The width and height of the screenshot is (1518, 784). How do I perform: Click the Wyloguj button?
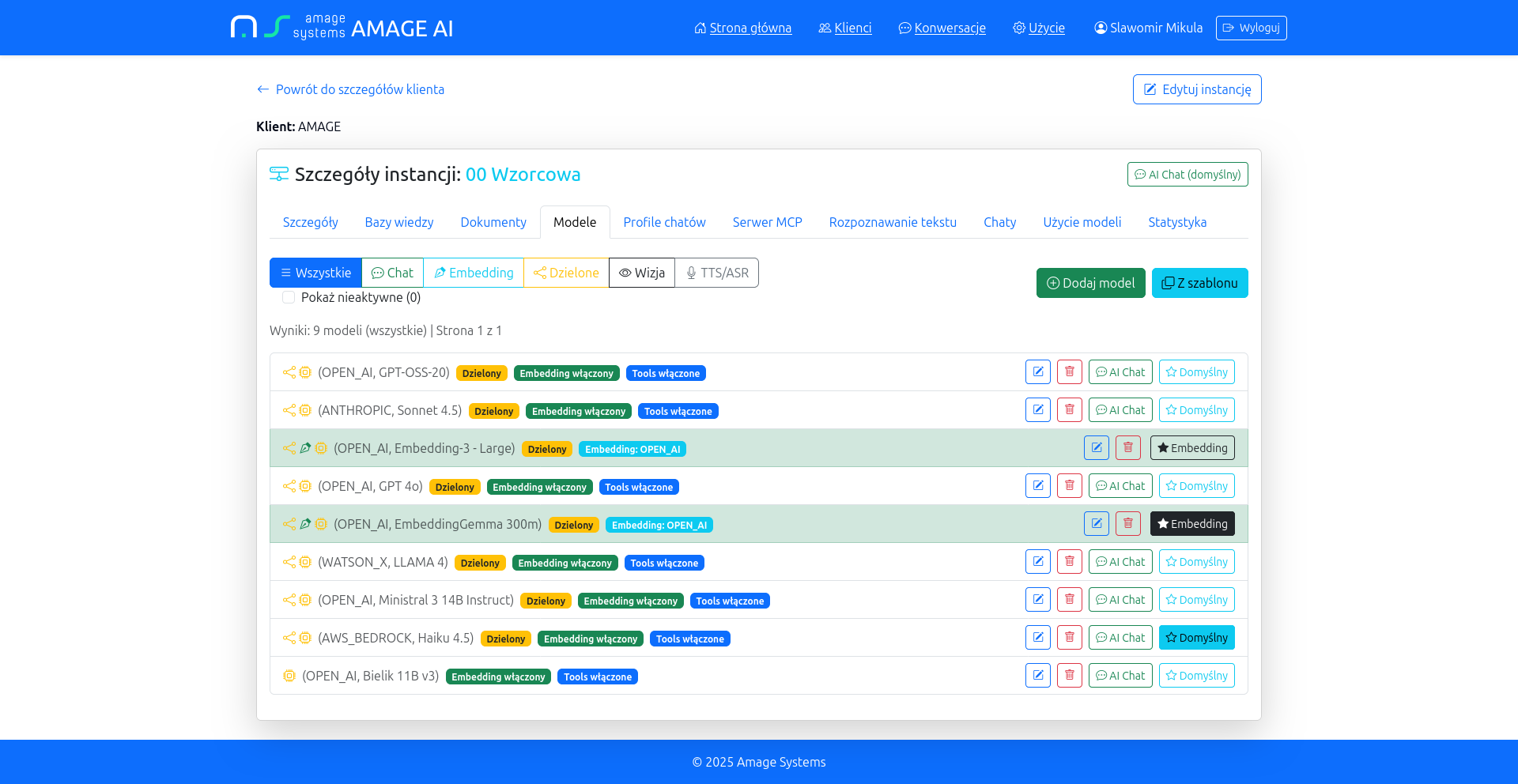(1251, 28)
